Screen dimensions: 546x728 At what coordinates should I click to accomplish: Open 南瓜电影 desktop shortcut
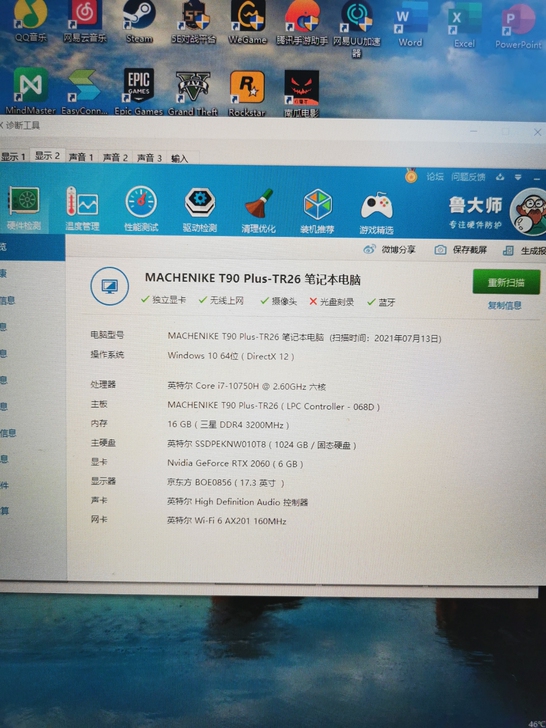click(301, 93)
